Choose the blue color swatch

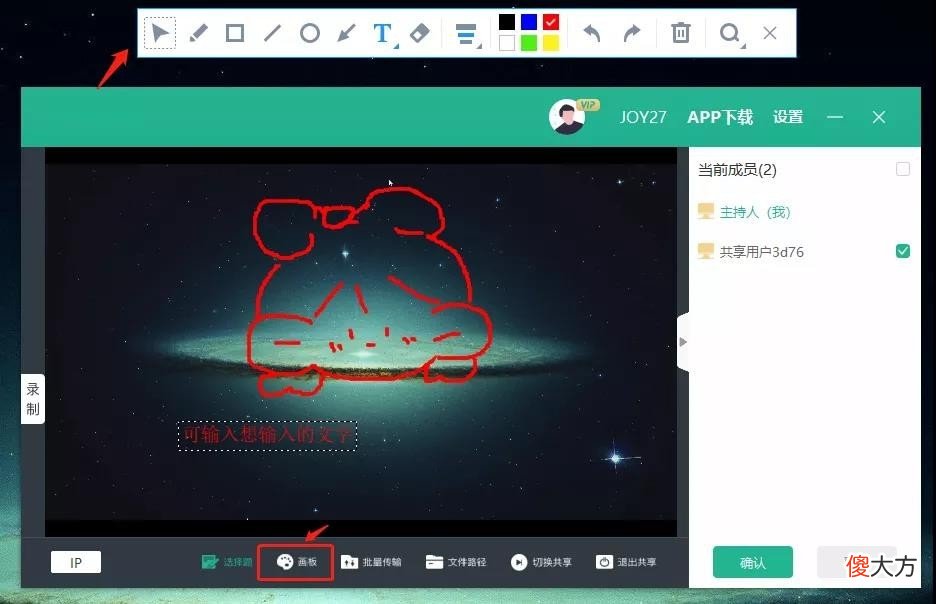[529, 22]
